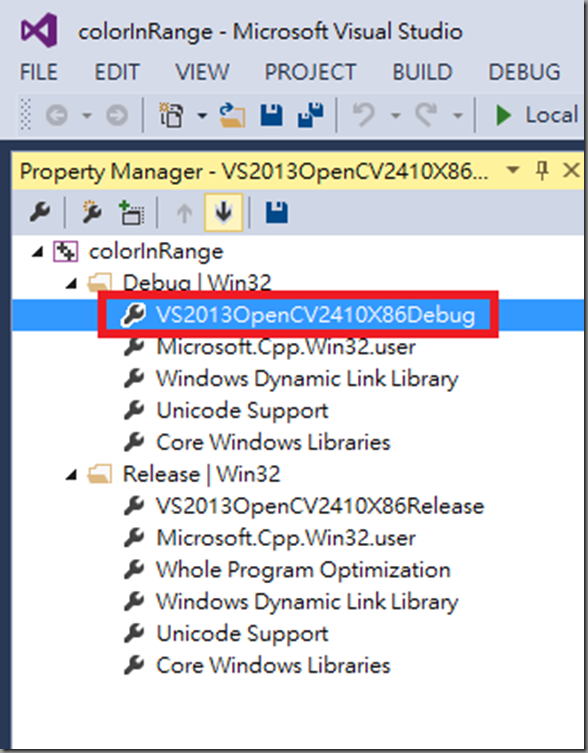Viewport: 588px width, 753px height.
Task: Click the Save All icon
Action: coord(311,115)
